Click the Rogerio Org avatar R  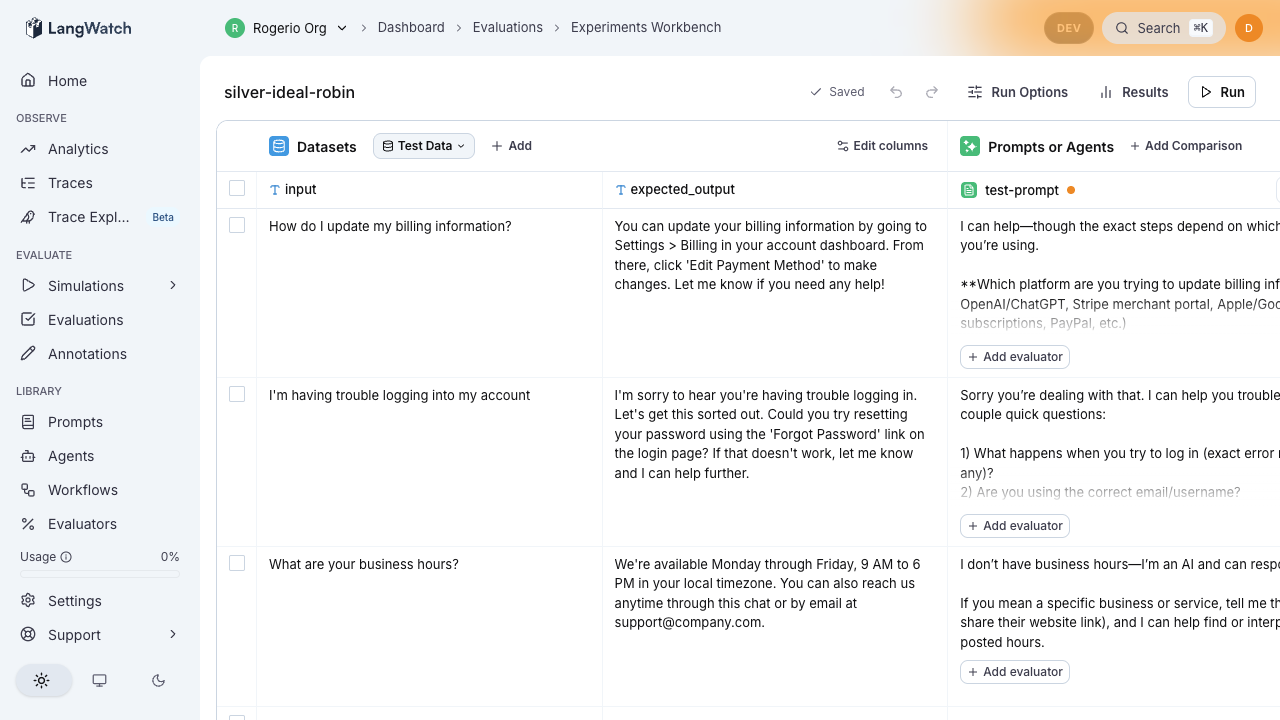point(235,28)
